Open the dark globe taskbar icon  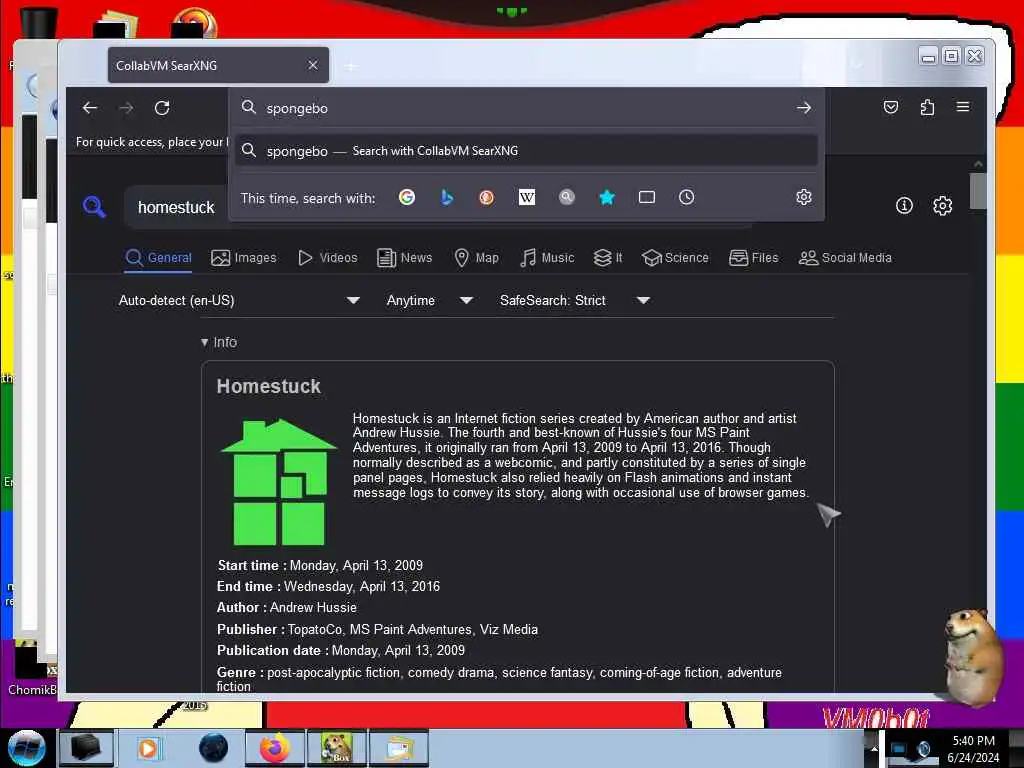coord(213,748)
